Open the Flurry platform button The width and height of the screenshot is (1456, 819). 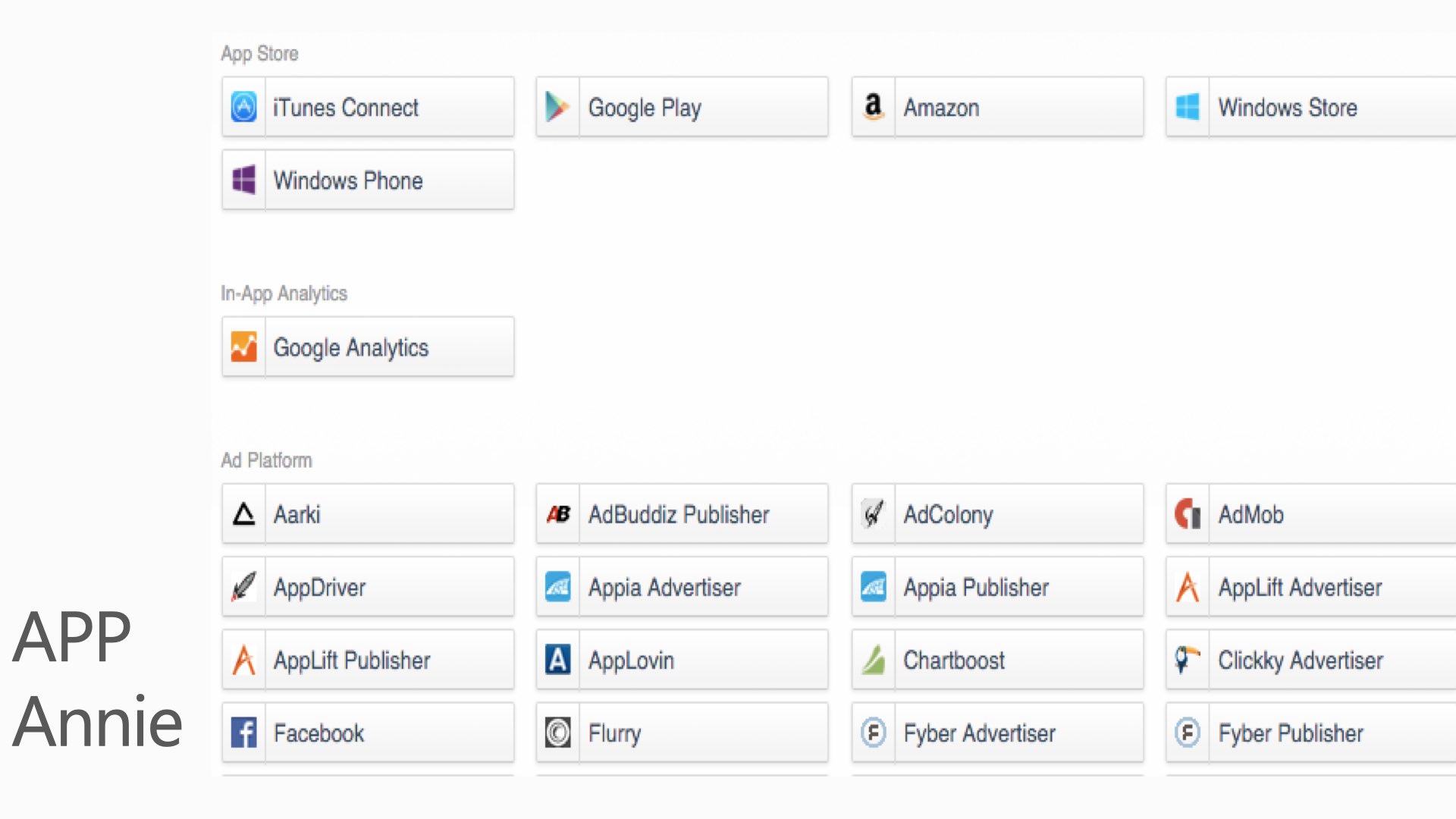(x=682, y=733)
